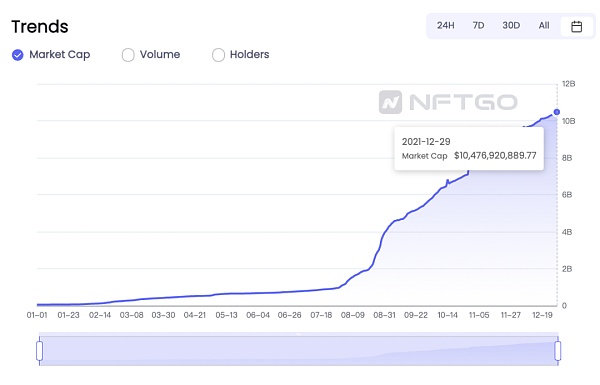The image size is (600, 385).
Task: Click the NFTGO watermark logo icon
Action: click(390, 102)
